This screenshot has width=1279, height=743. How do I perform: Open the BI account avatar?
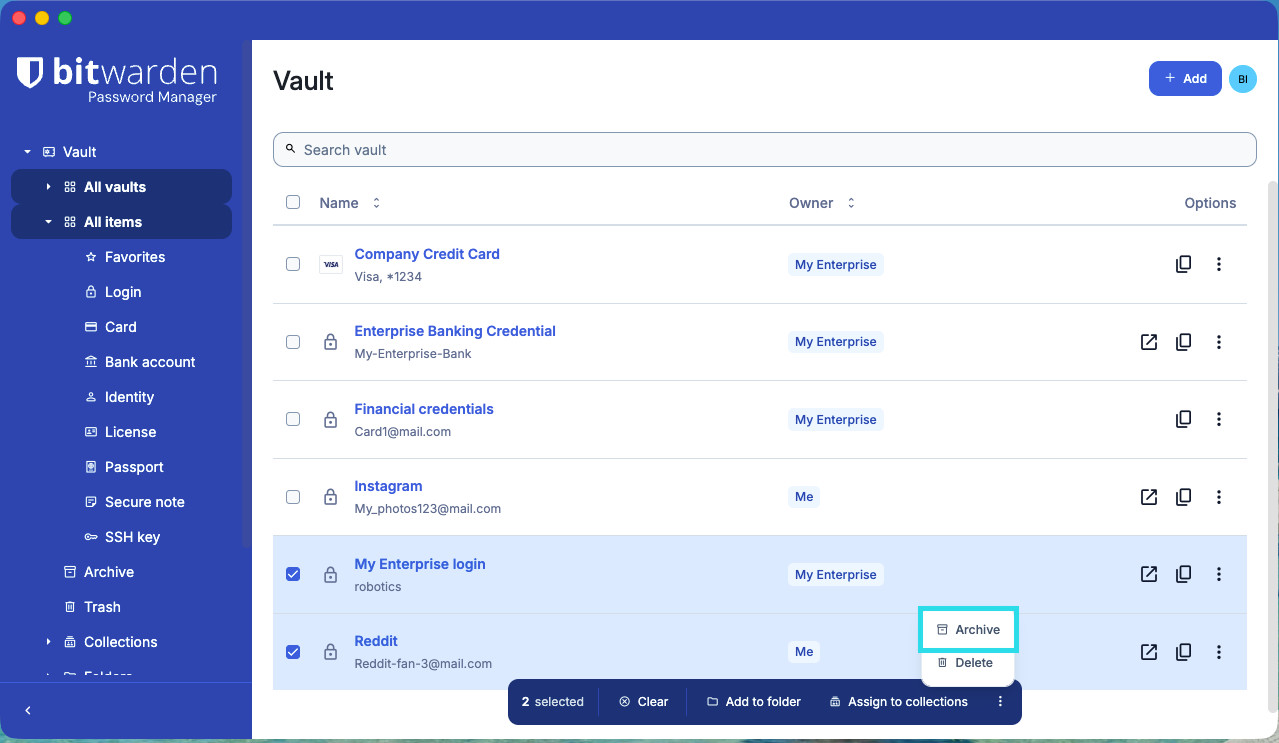pyautogui.click(x=1243, y=79)
